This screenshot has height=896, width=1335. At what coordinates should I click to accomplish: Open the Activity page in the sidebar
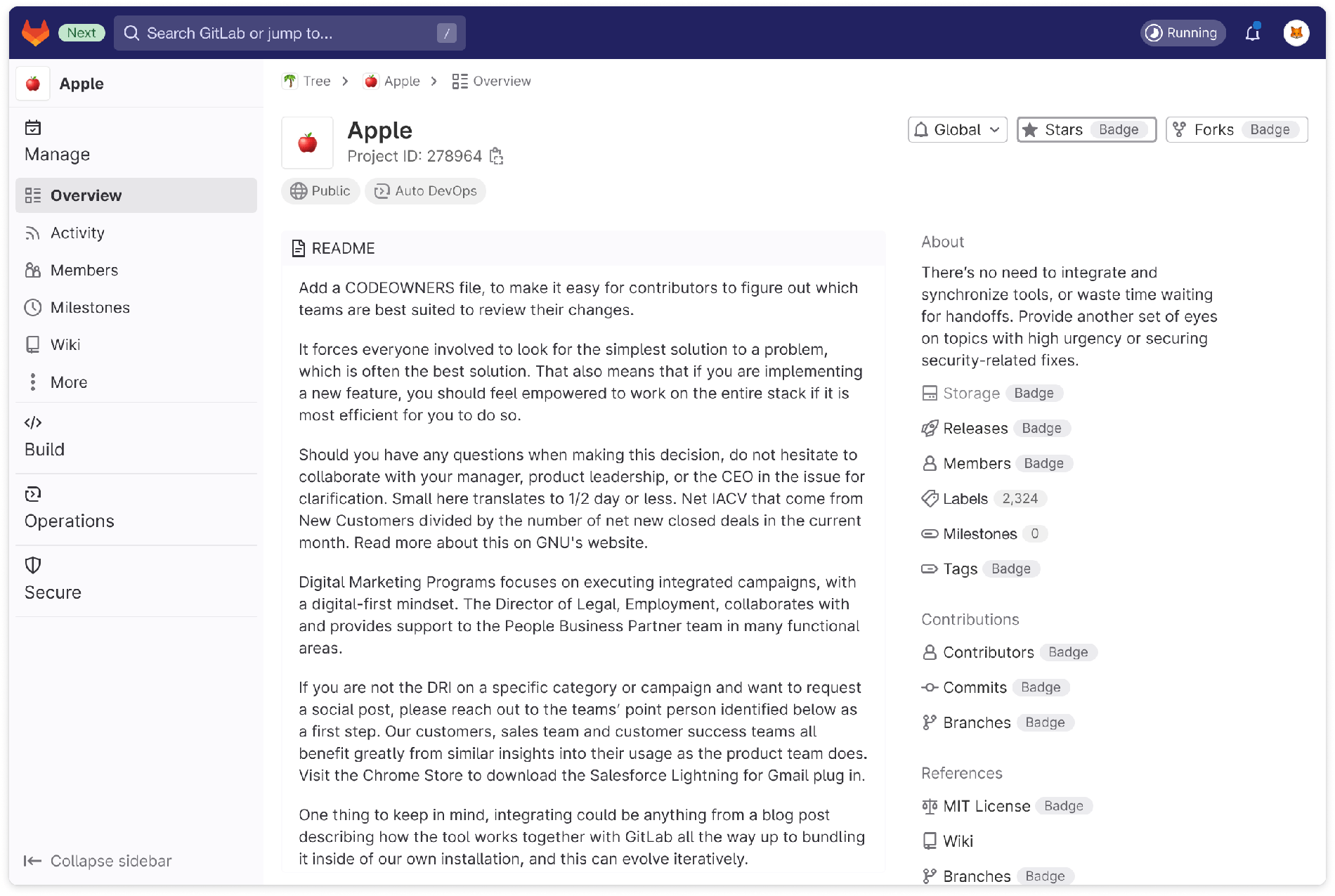pyautogui.click(x=77, y=233)
